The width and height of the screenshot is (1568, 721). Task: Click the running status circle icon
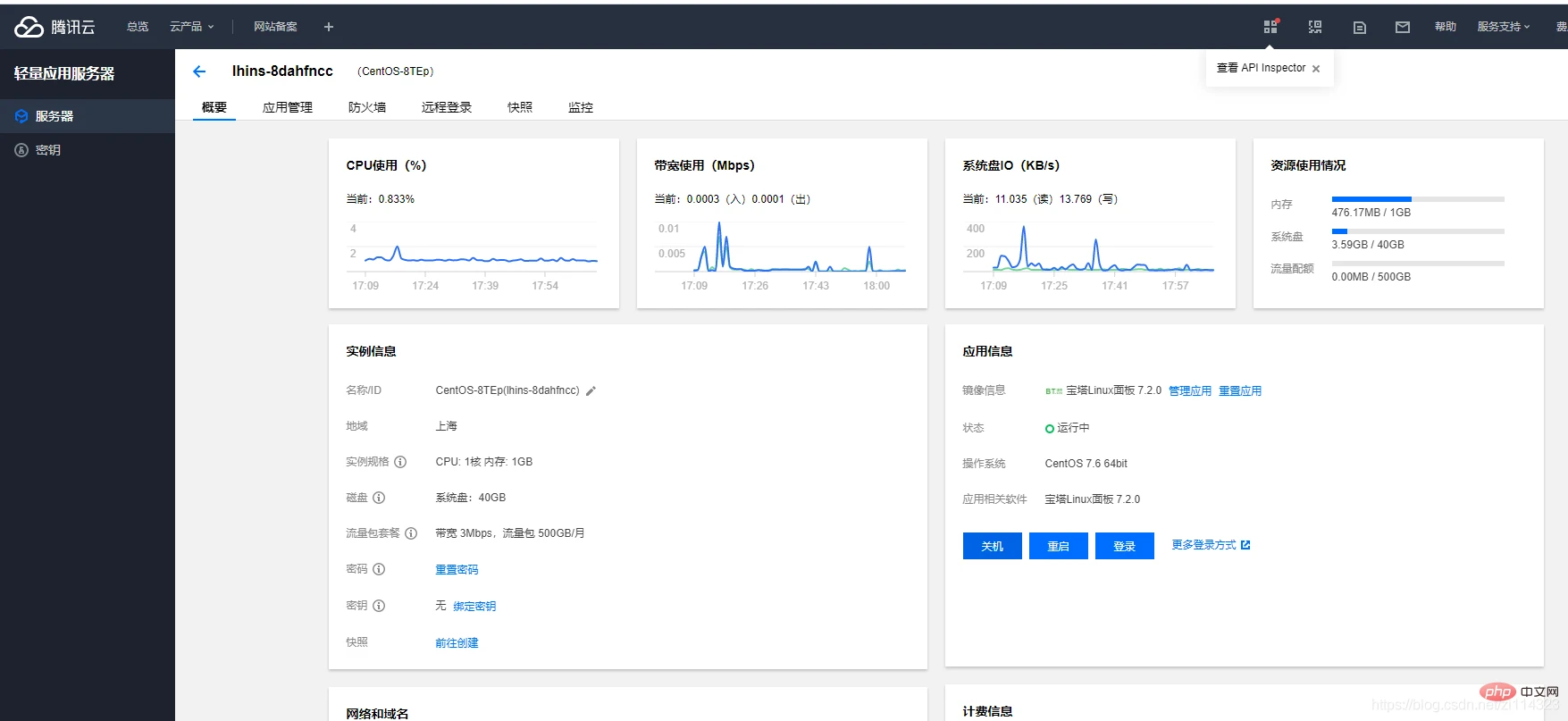pos(1050,429)
